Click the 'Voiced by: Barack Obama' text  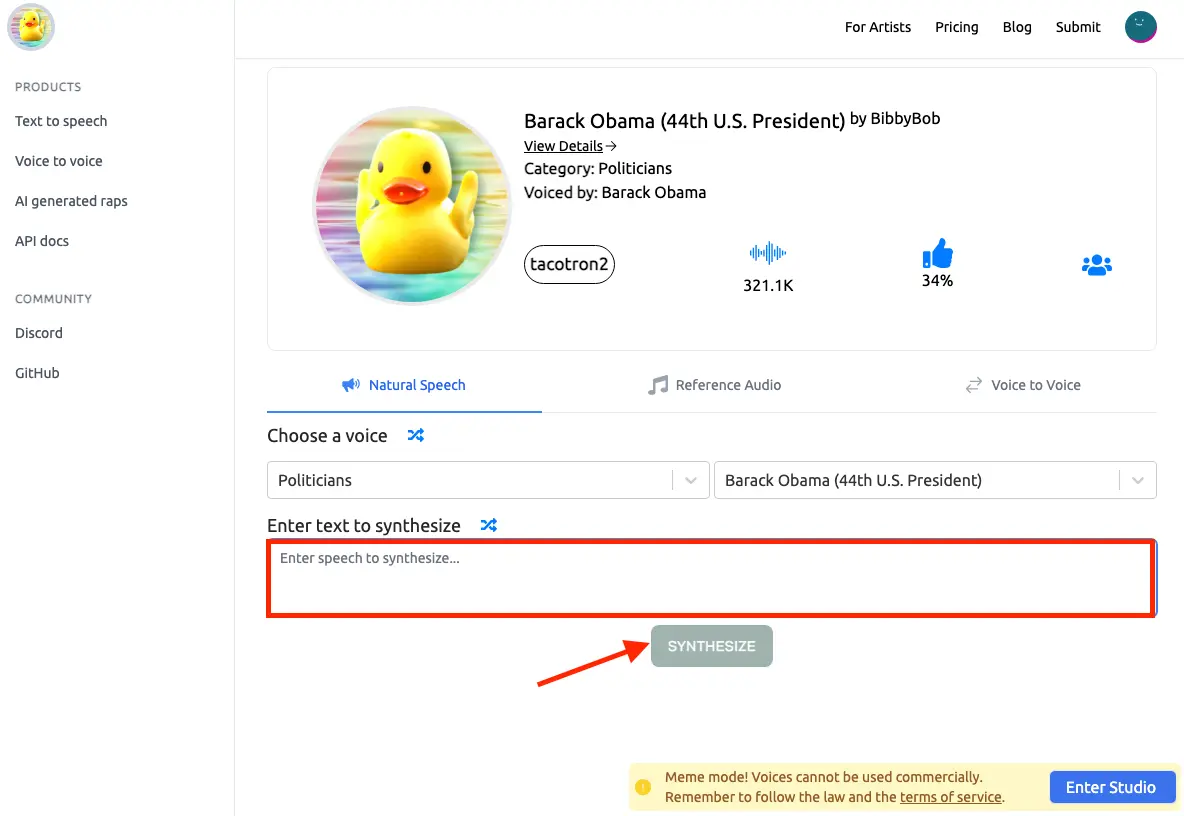615,192
